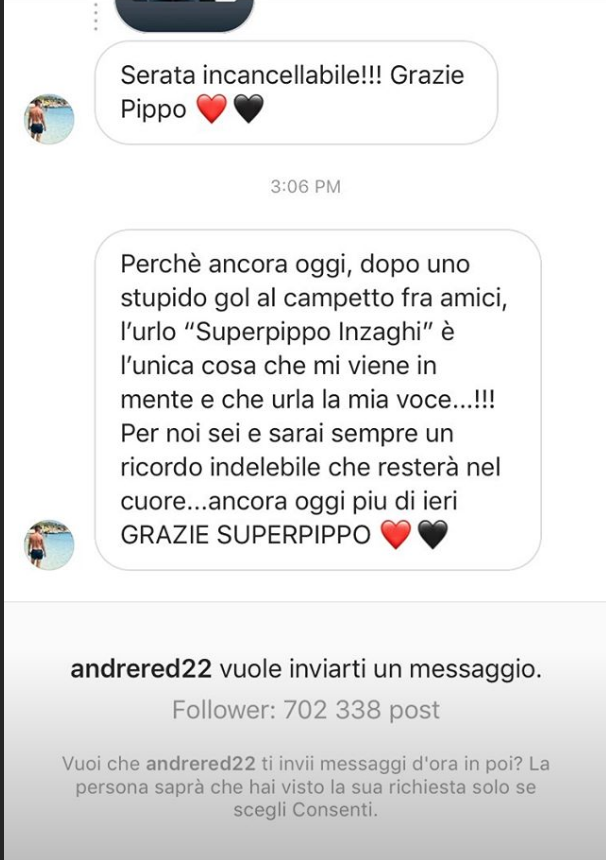606x860 pixels.
Task: Select the Perchè ancora oggi message bubble
Action: (318, 400)
